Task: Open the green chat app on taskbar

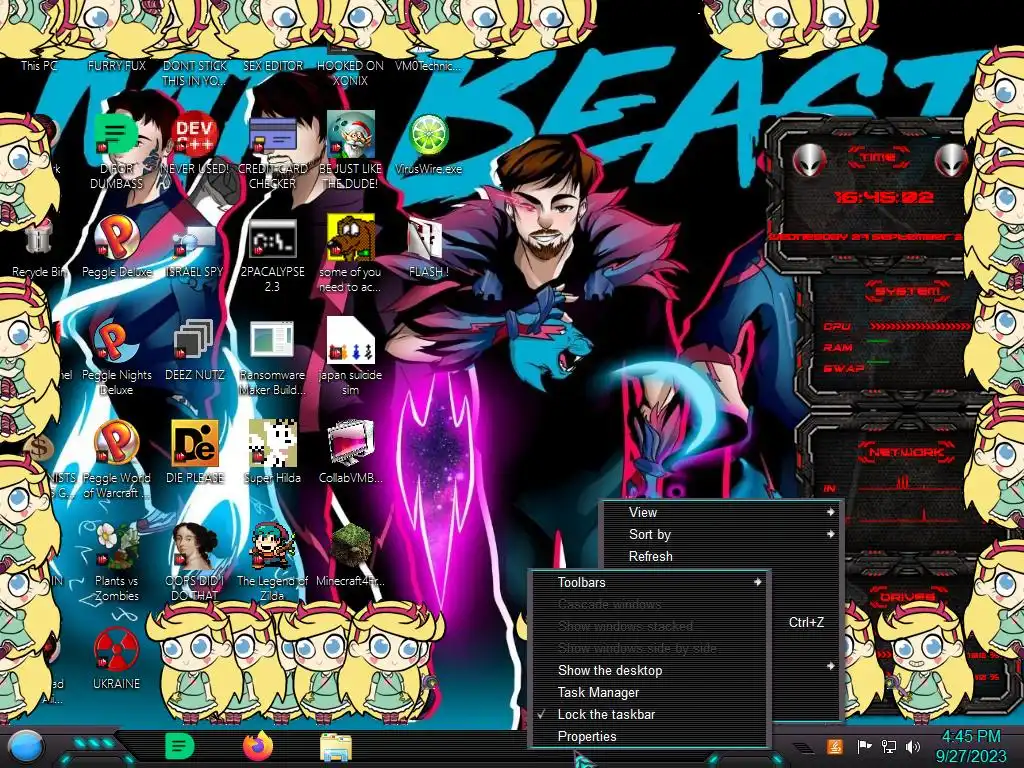Action: (x=180, y=746)
